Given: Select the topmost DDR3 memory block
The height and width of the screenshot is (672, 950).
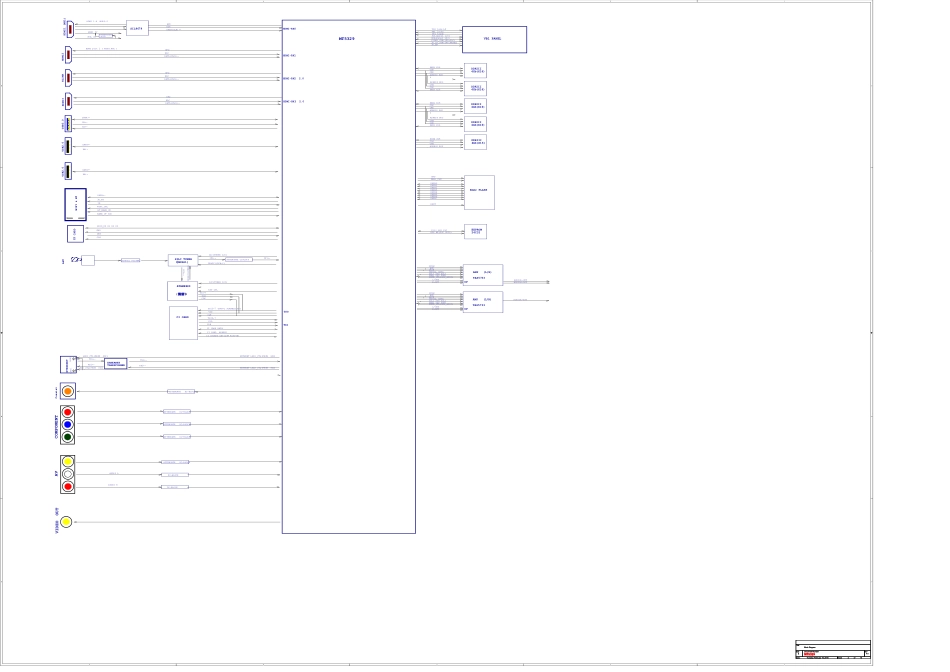Looking at the screenshot, I should pos(476,70).
